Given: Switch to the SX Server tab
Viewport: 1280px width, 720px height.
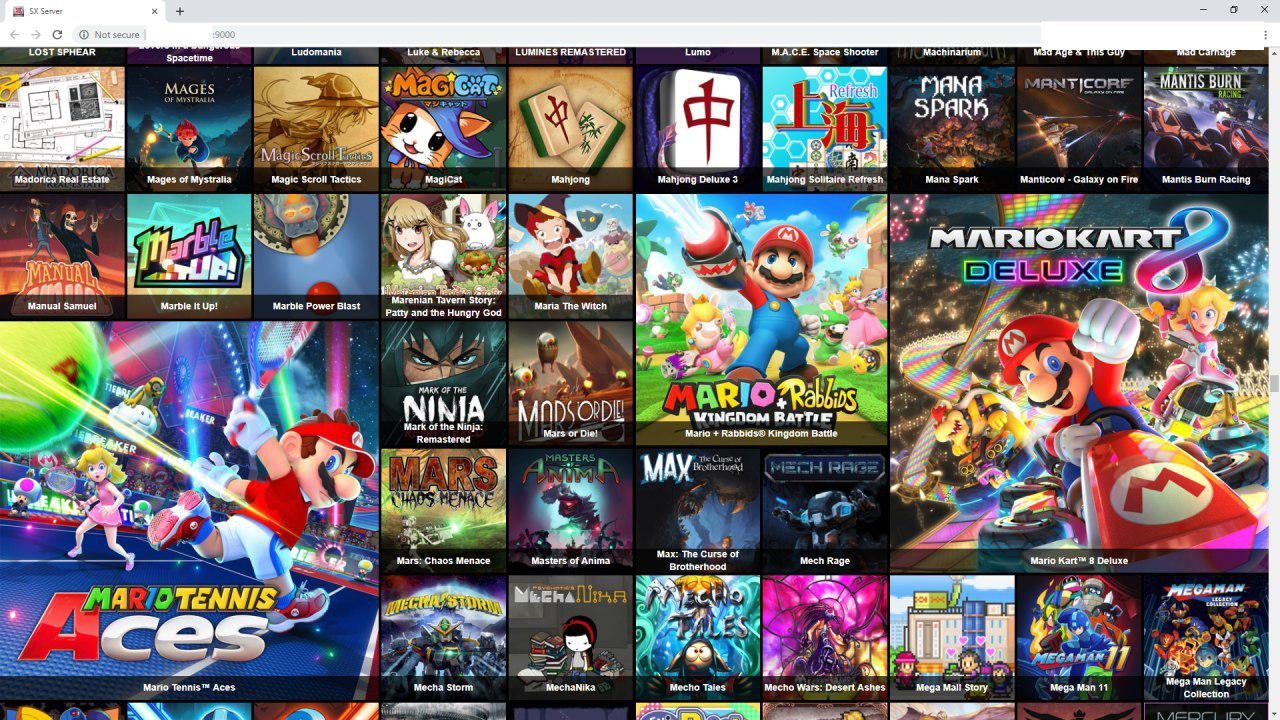Looking at the screenshot, I should pyautogui.click(x=85, y=11).
